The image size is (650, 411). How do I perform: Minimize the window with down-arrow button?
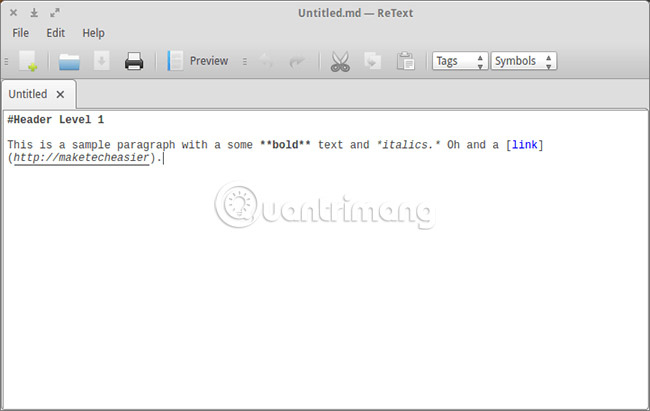(34, 13)
